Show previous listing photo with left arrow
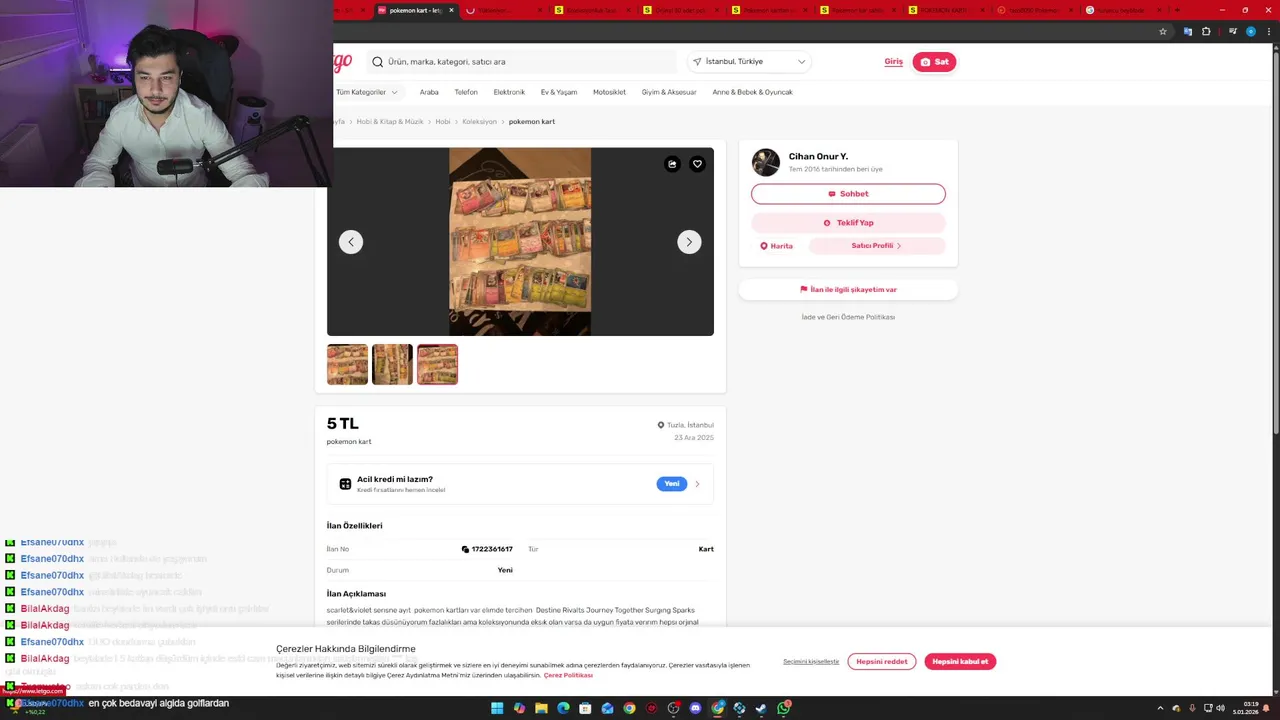This screenshot has height=720, width=1280. (351, 242)
